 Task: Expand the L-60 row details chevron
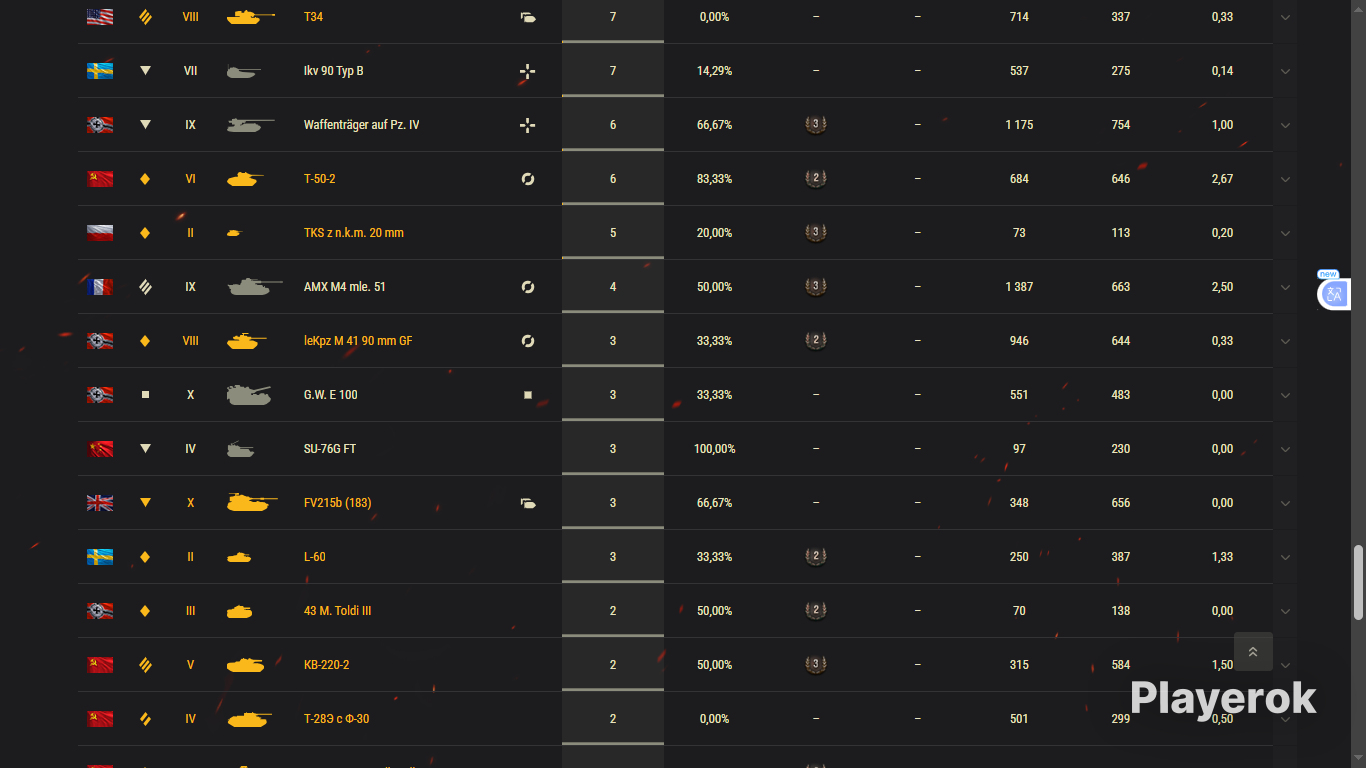pos(1285,557)
